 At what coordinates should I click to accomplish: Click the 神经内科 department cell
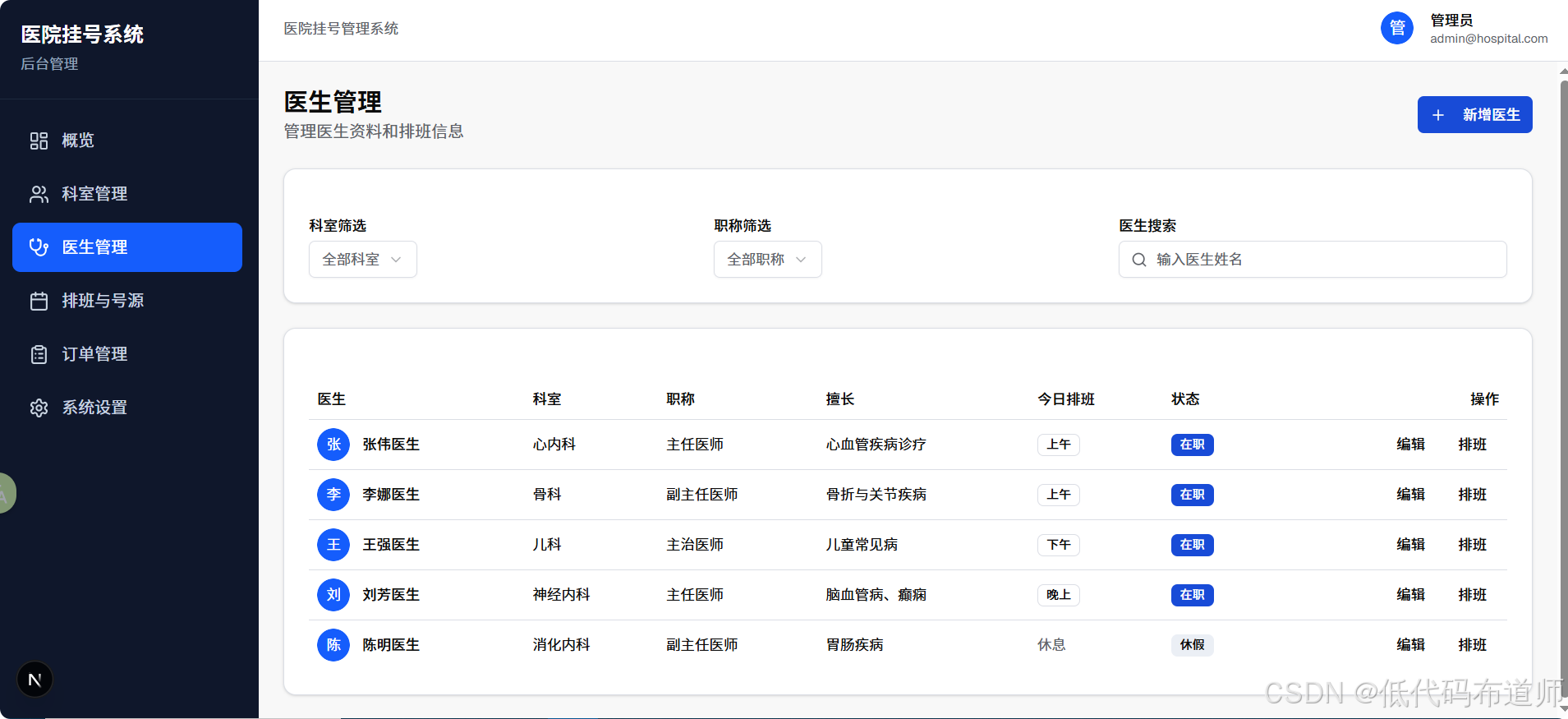[561, 595]
